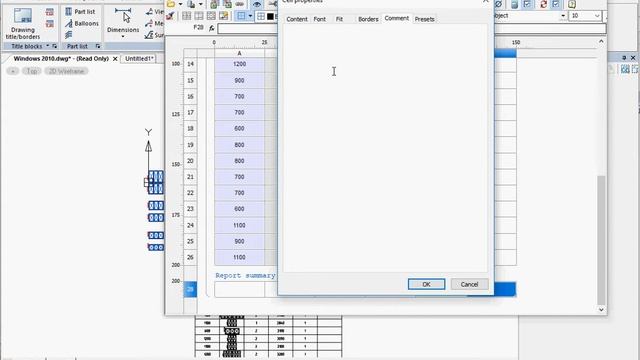Click the second grid table layout icon
640x360 pixels.
(199, 16)
